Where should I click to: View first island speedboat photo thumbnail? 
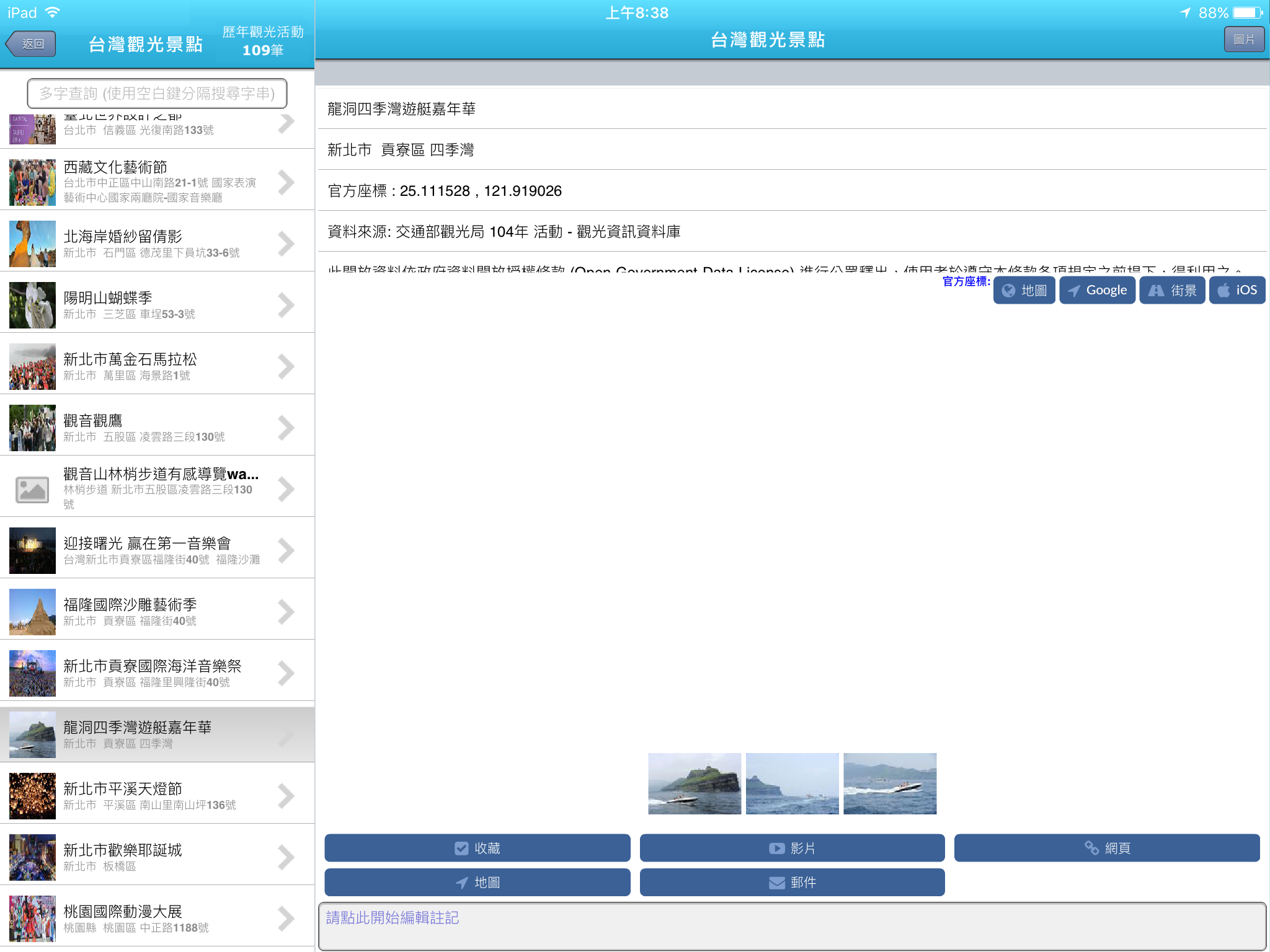tap(695, 783)
